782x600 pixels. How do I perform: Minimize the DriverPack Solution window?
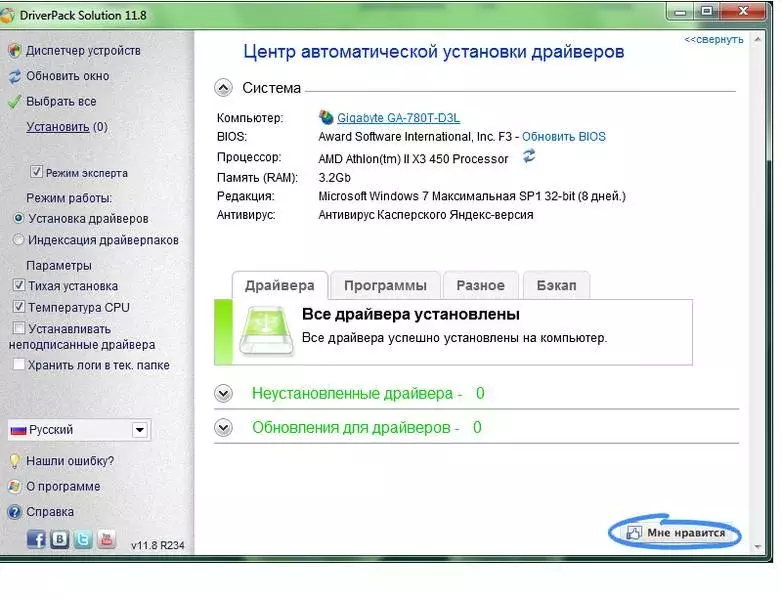click(x=680, y=12)
